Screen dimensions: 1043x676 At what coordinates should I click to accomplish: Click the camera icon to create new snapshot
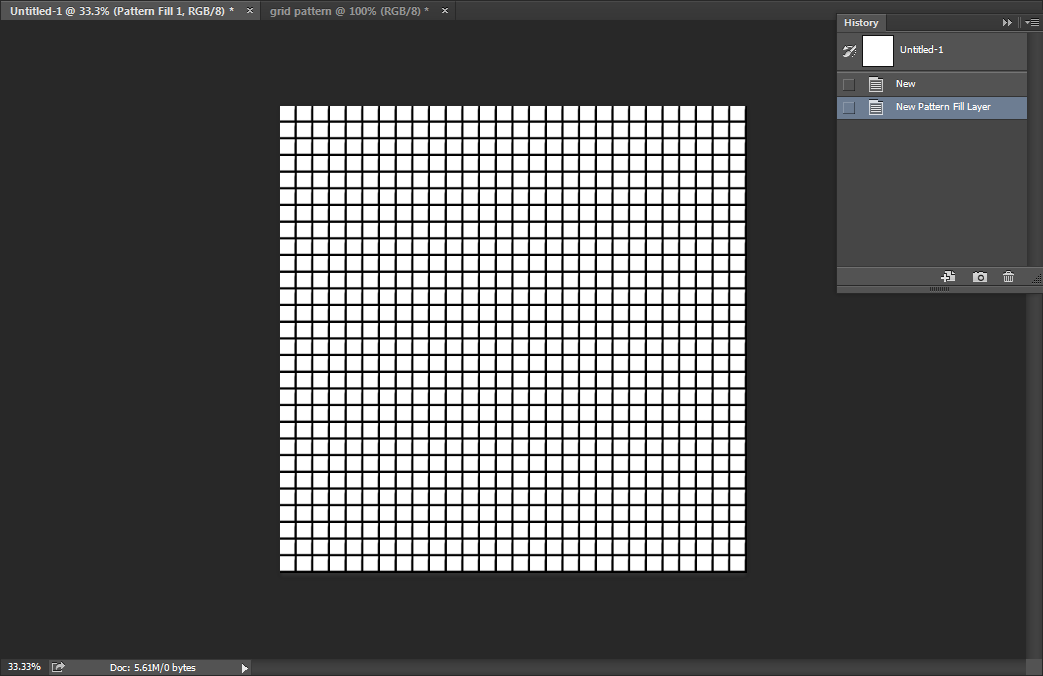click(x=979, y=277)
